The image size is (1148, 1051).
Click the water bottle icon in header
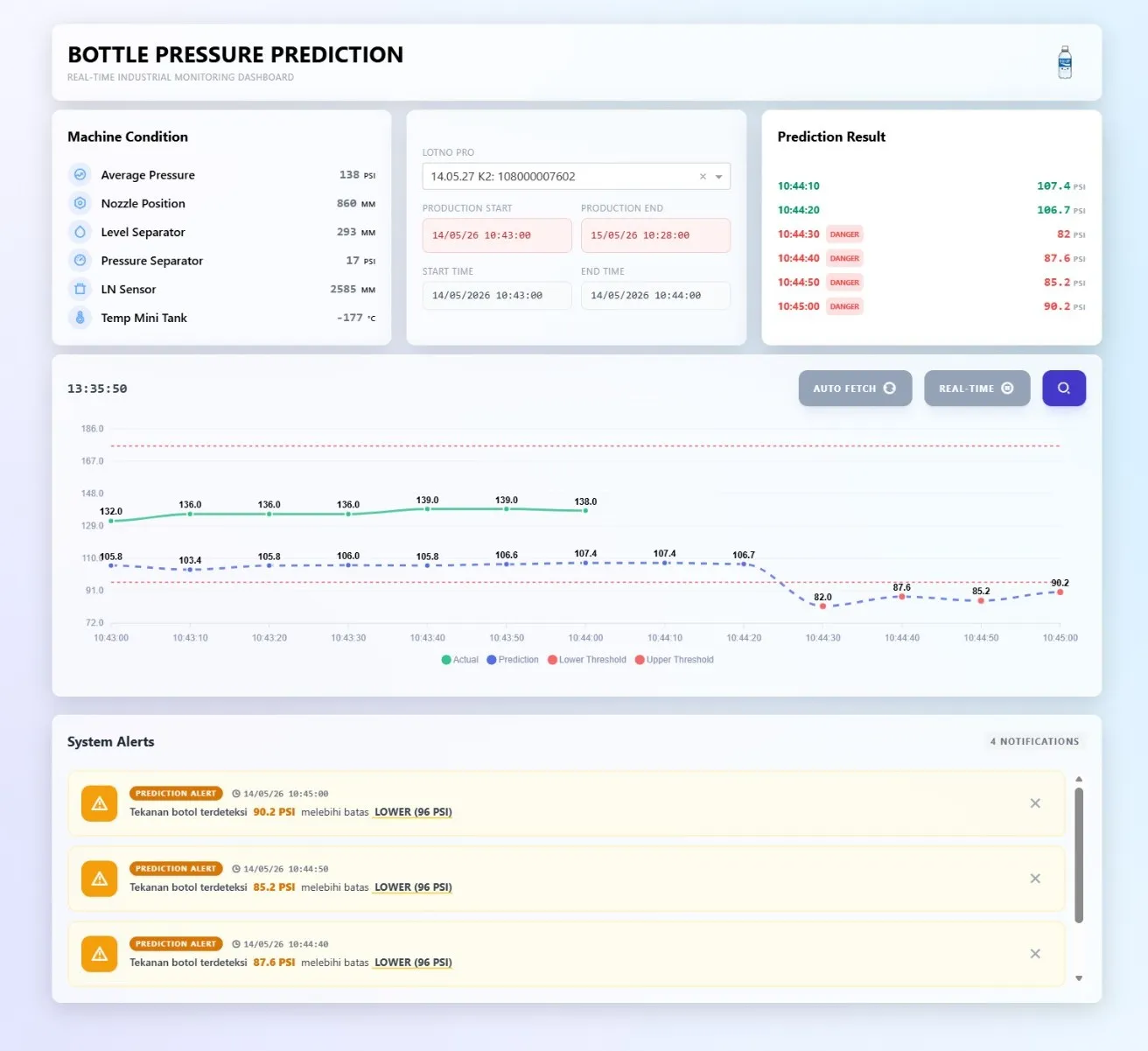tap(1064, 62)
